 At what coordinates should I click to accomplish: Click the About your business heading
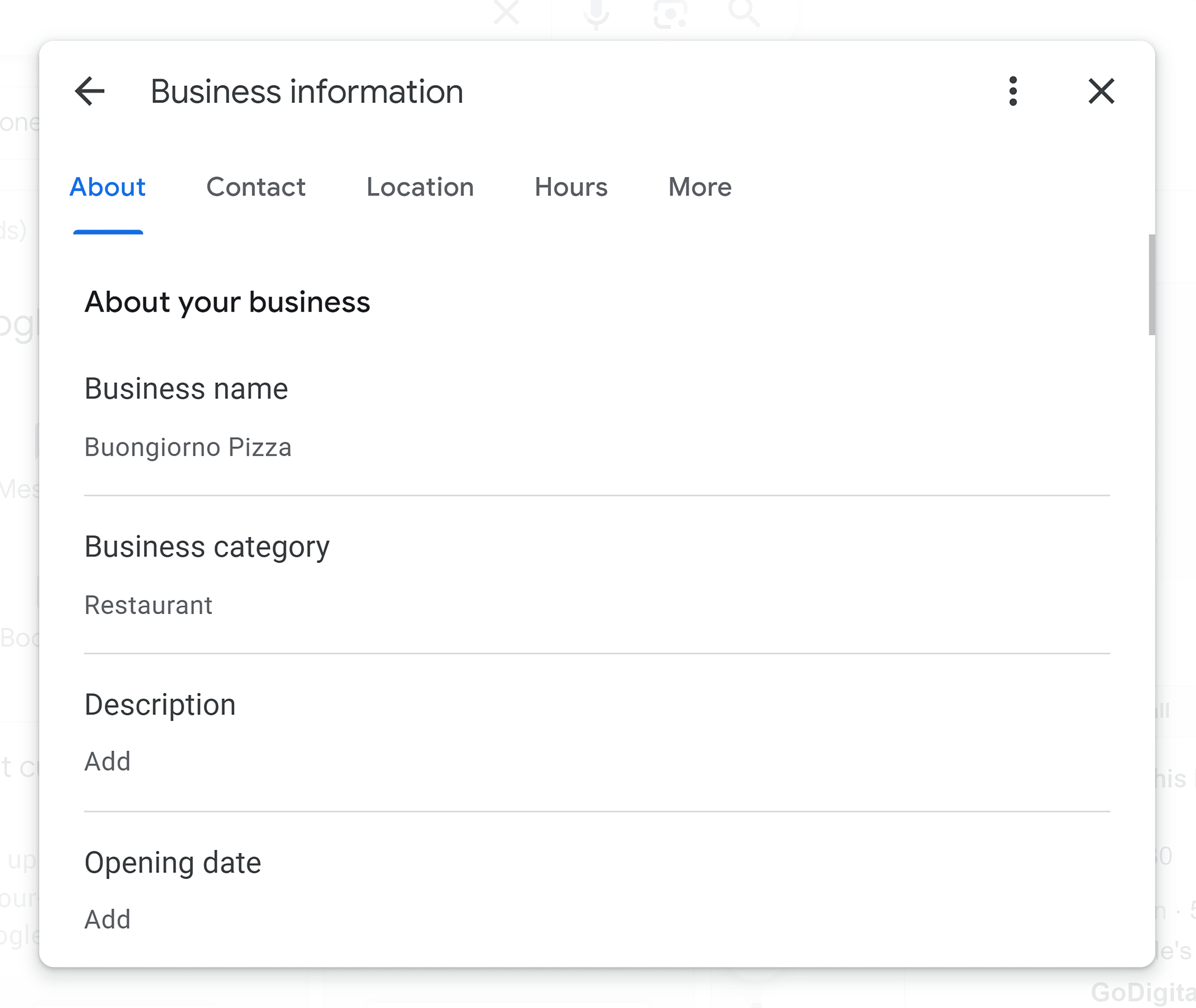(x=227, y=302)
